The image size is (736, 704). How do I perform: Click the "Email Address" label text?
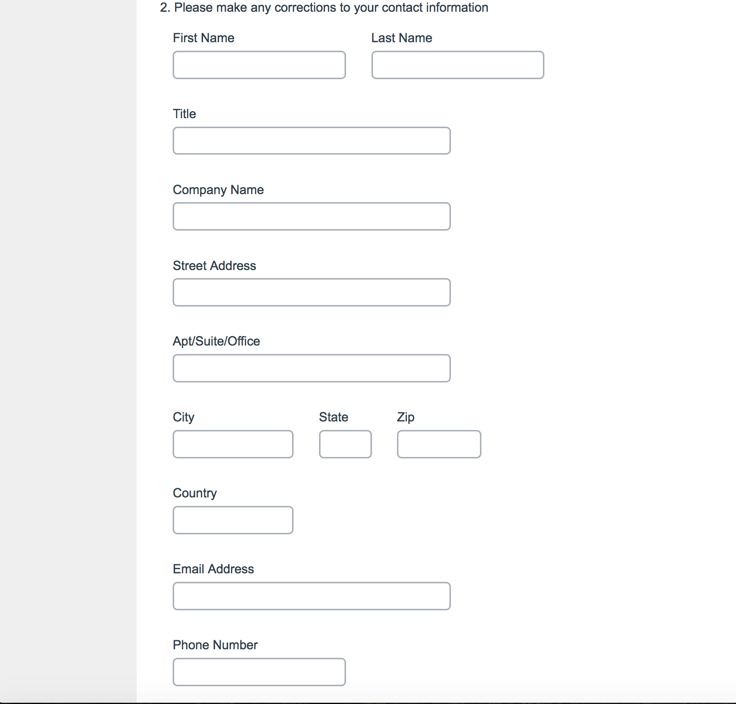pyautogui.click(x=213, y=569)
